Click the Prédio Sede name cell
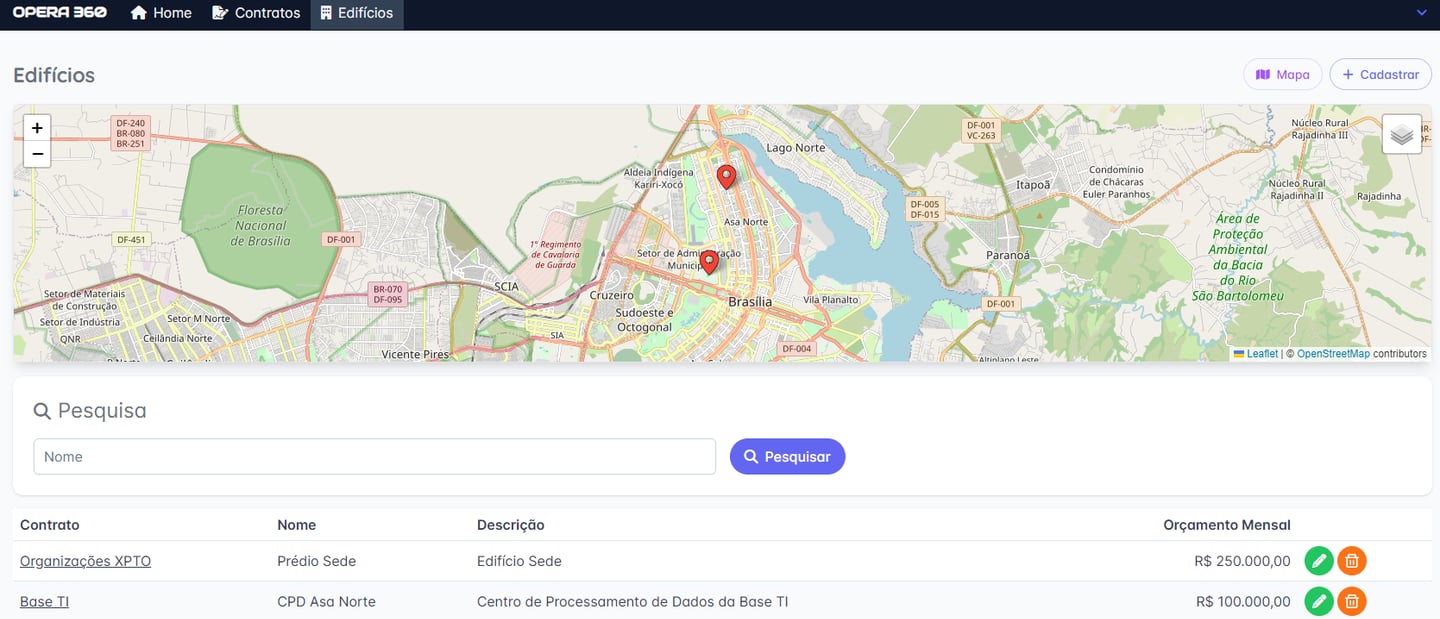 [316, 561]
